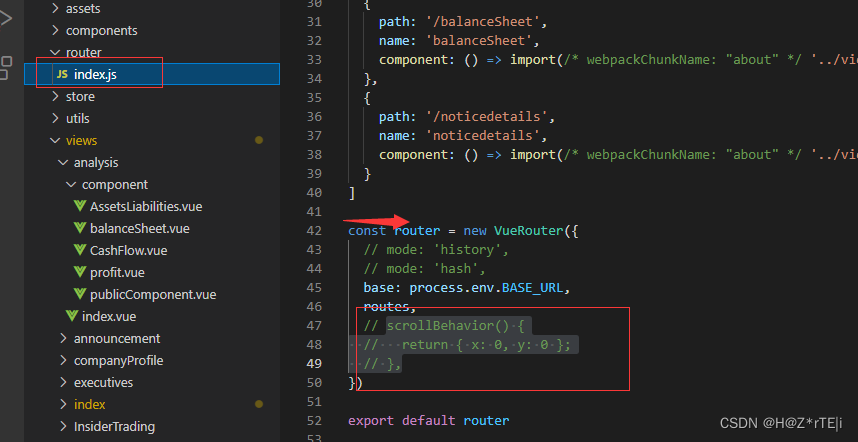Click 'routes,' on line 46
The height and width of the screenshot is (442, 858).
[390, 307]
